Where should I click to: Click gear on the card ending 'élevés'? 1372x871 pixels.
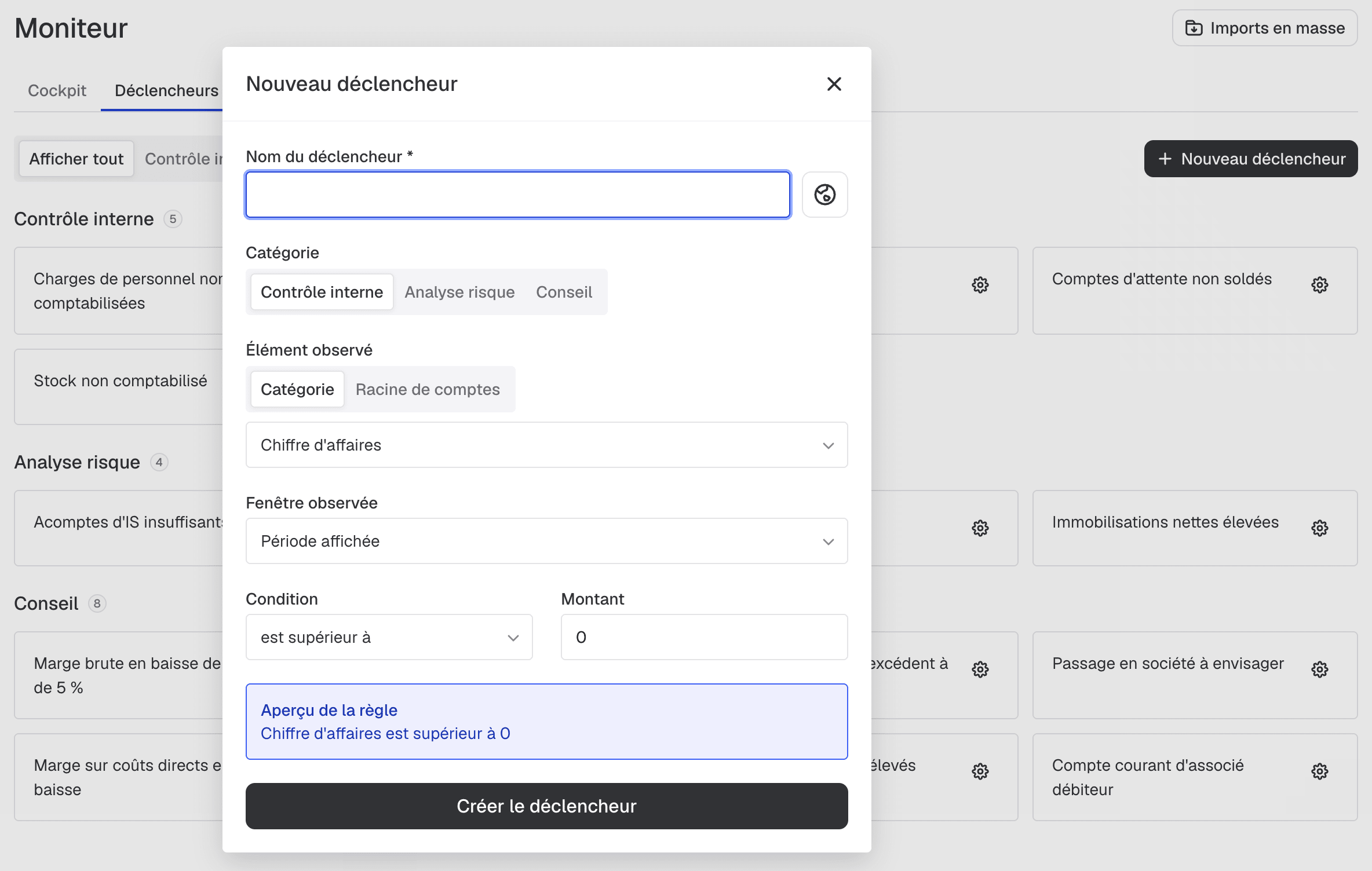coord(980,771)
